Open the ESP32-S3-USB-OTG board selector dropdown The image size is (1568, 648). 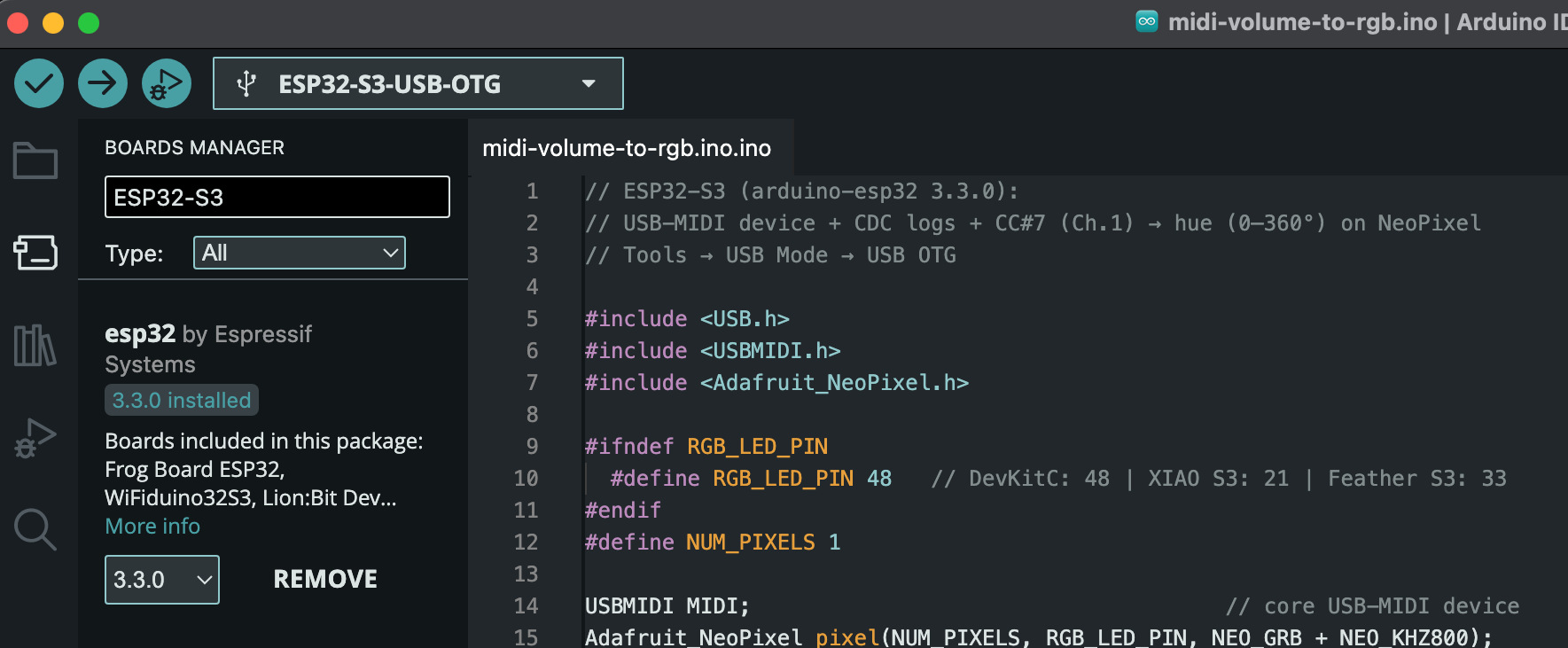[x=418, y=83]
